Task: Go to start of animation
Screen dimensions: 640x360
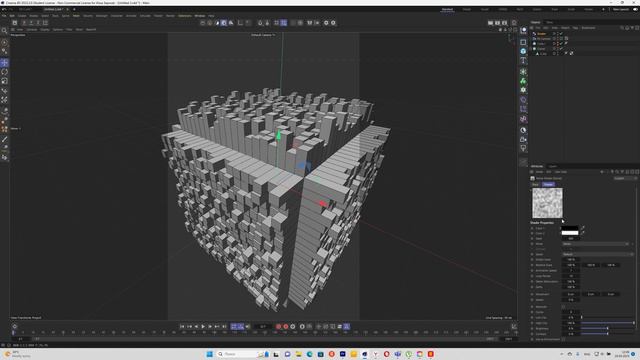Action: (182, 327)
